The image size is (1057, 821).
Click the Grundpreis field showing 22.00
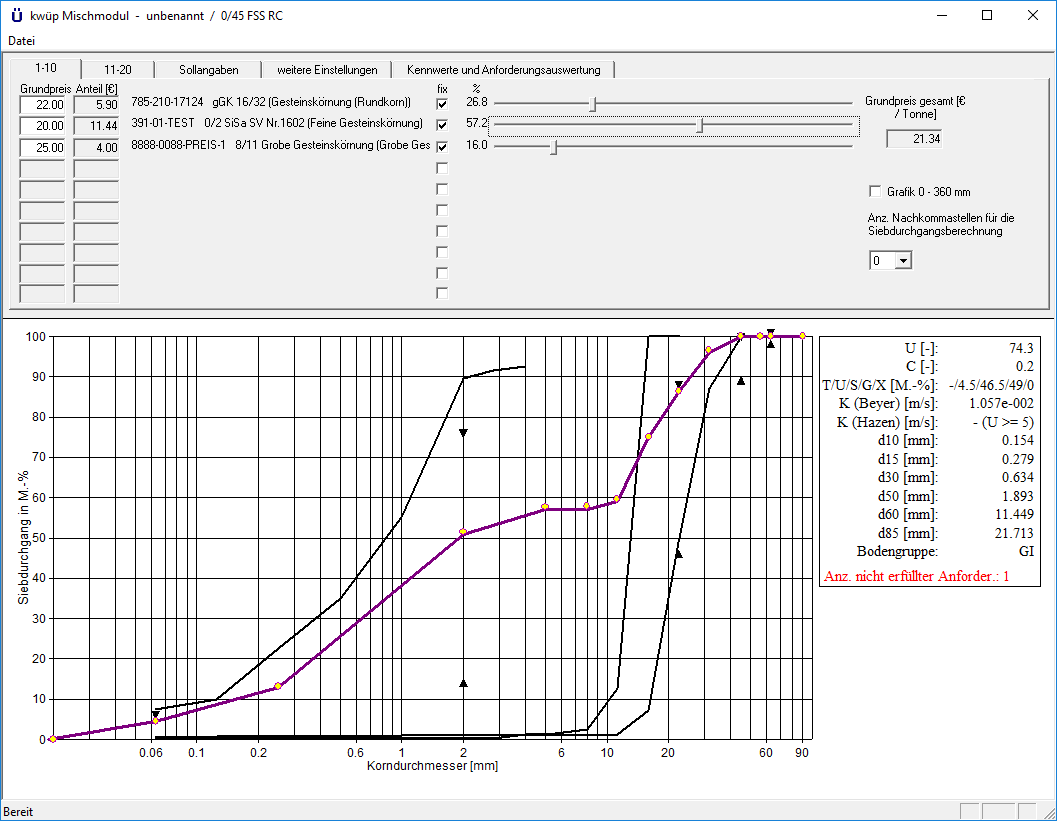(x=42, y=104)
